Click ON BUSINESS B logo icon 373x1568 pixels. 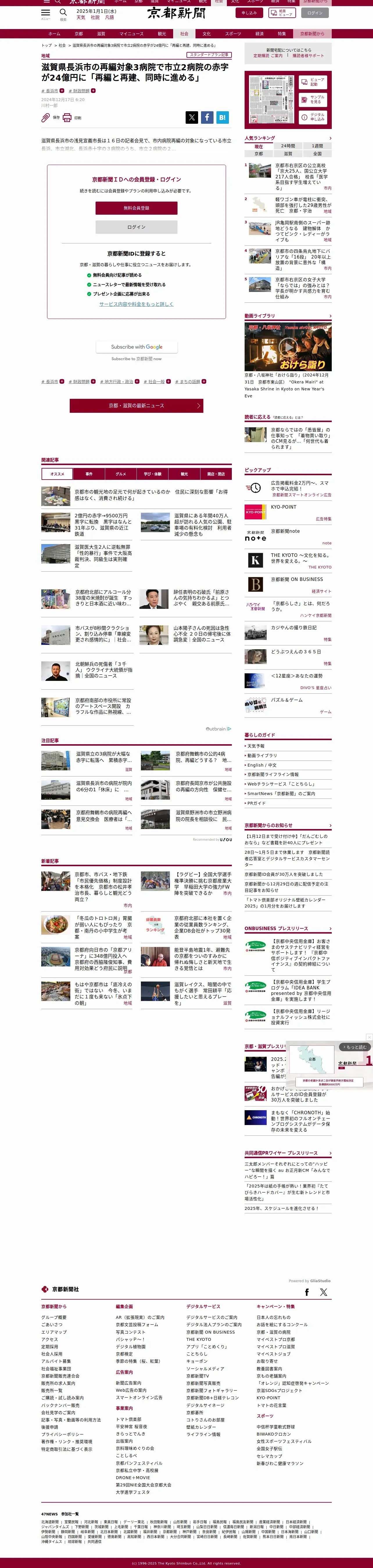[x=255, y=584]
